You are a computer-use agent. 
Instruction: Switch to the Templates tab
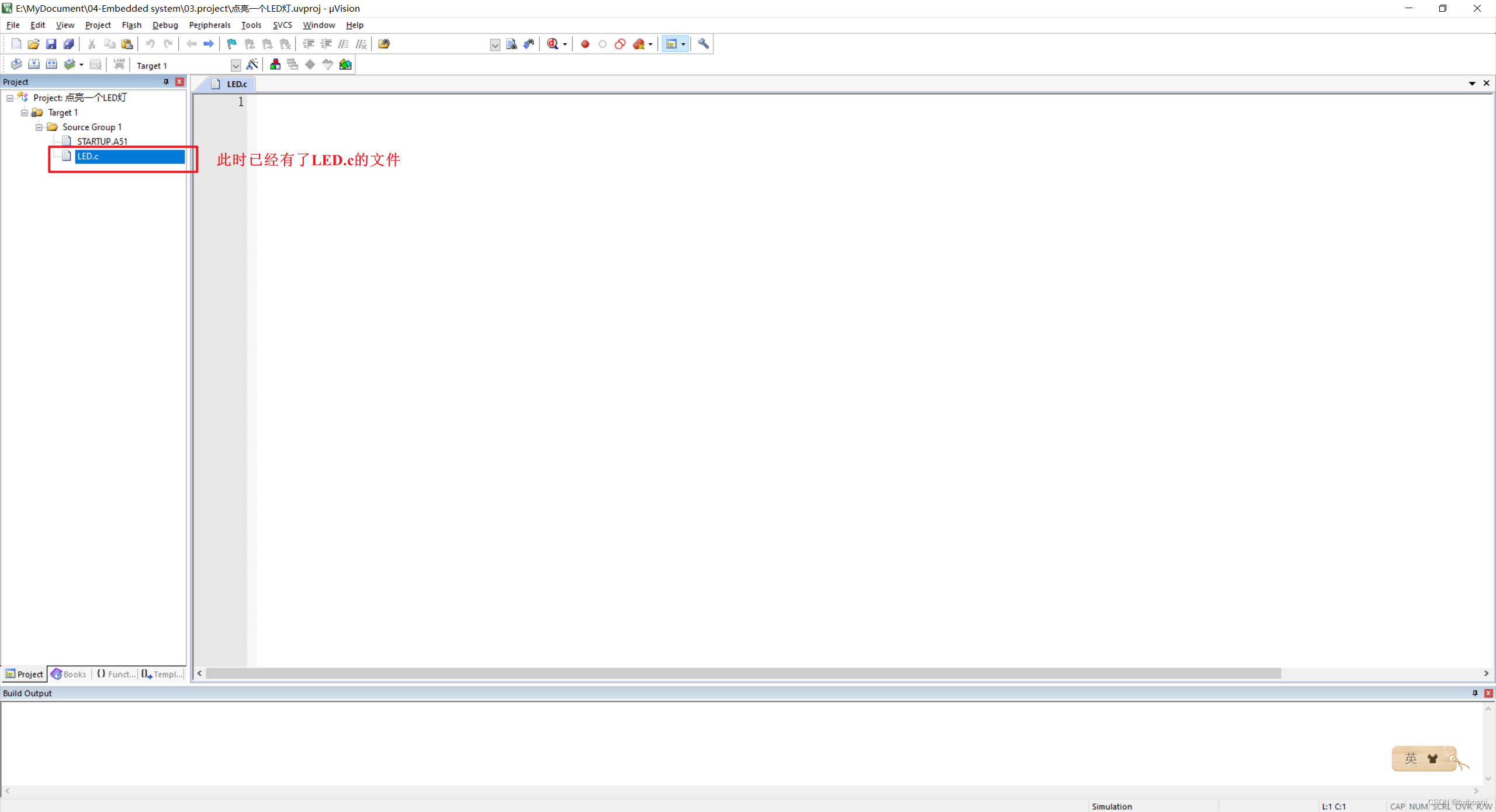162,674
